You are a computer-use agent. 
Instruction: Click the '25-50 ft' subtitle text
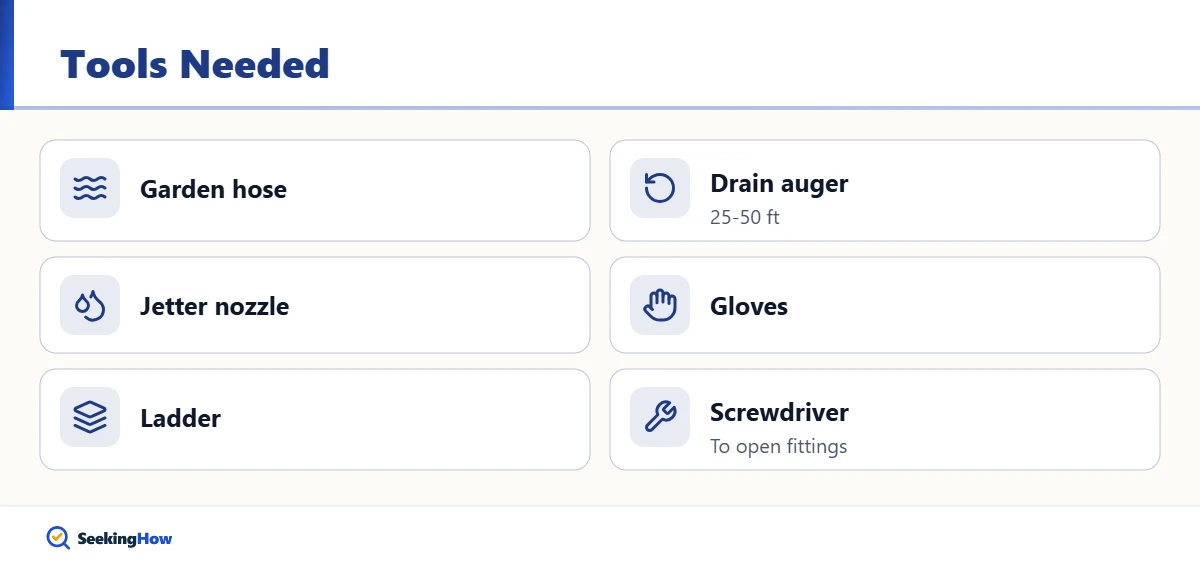[744, 217]
